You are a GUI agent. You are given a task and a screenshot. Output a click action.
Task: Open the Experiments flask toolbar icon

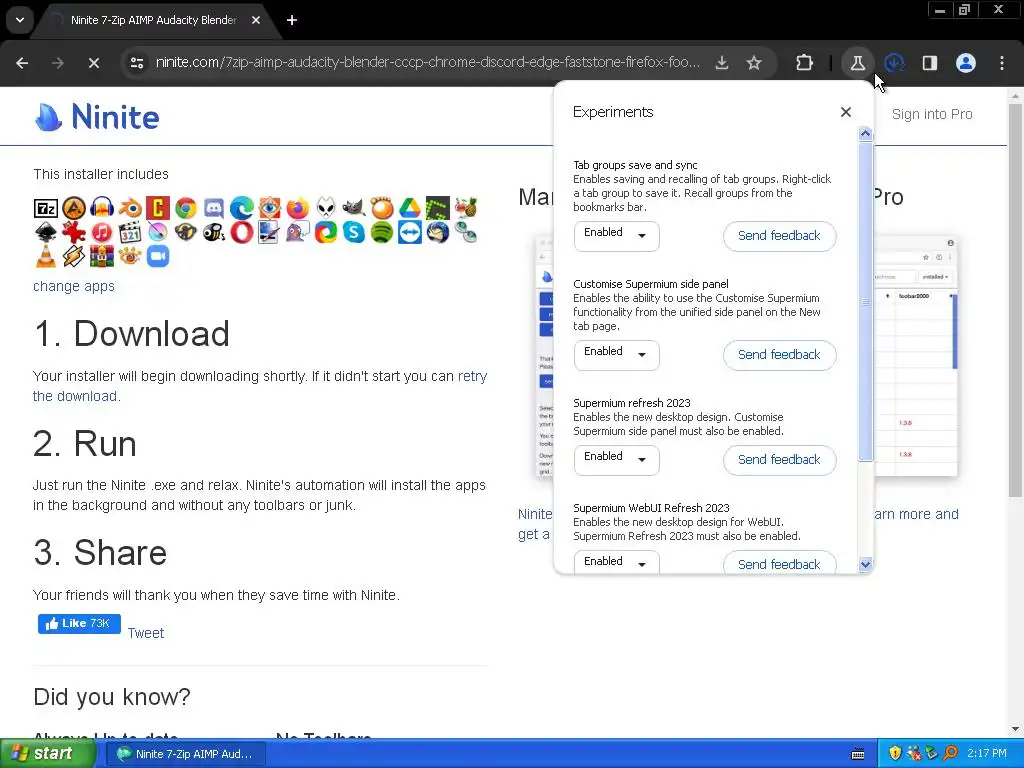[857, 63]
